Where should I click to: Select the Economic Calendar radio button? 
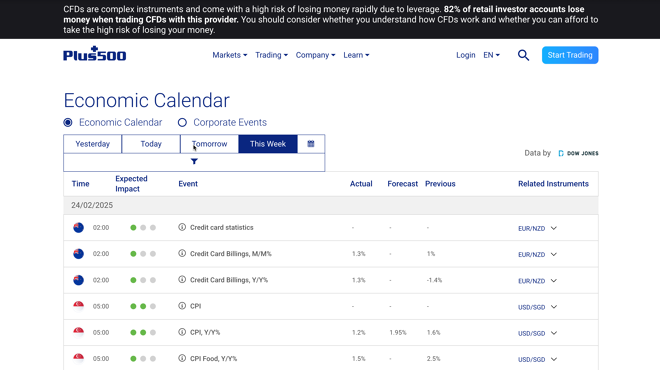tap(68, 122)
